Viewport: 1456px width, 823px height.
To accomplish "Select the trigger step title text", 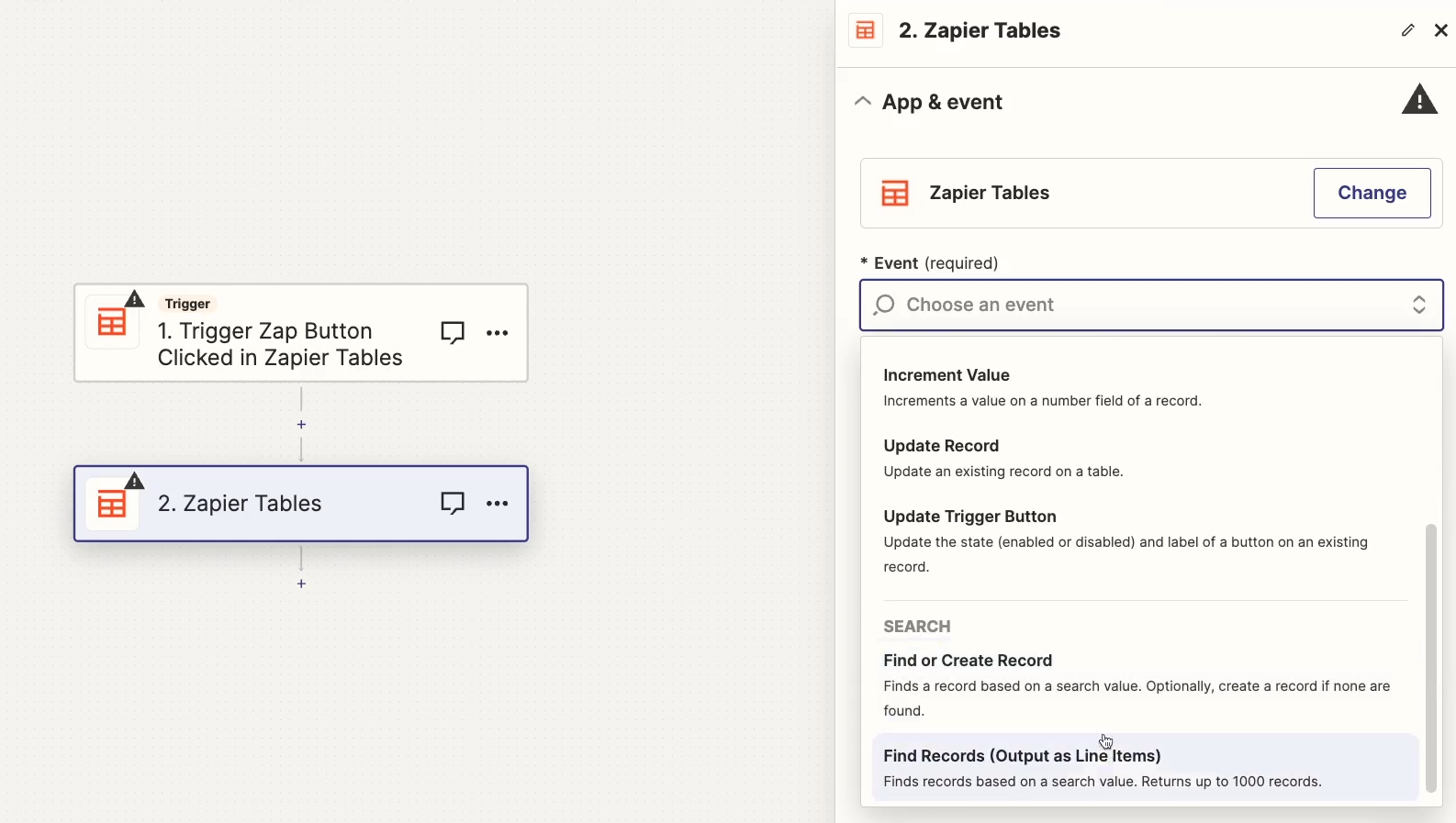I will [x=280, y=344].
